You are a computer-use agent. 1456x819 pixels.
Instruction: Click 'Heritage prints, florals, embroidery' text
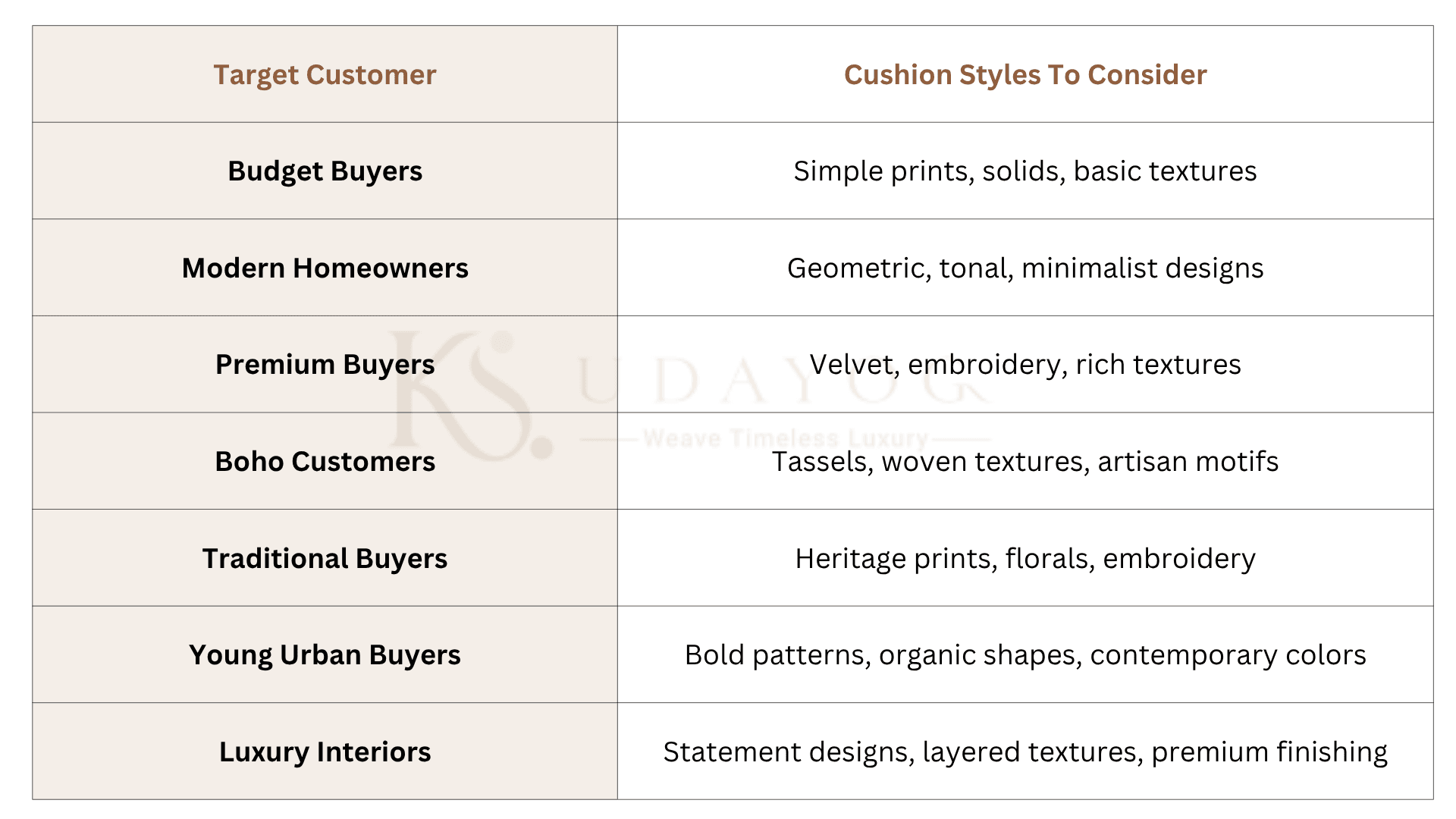(1025, 559)
